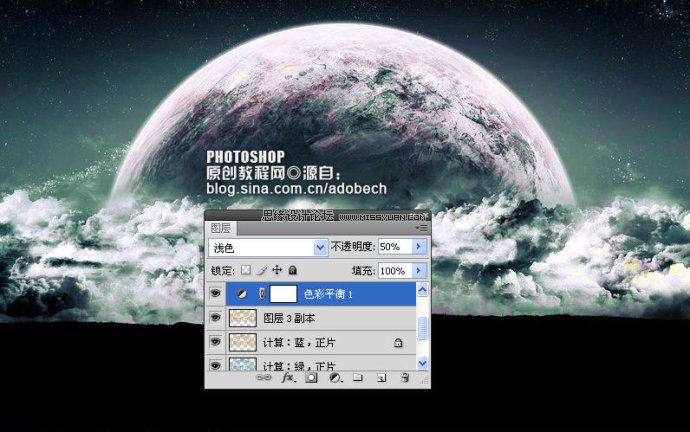Create a new layer group
The width and height of the screenshot is (690, 432).
pos(358,377)
